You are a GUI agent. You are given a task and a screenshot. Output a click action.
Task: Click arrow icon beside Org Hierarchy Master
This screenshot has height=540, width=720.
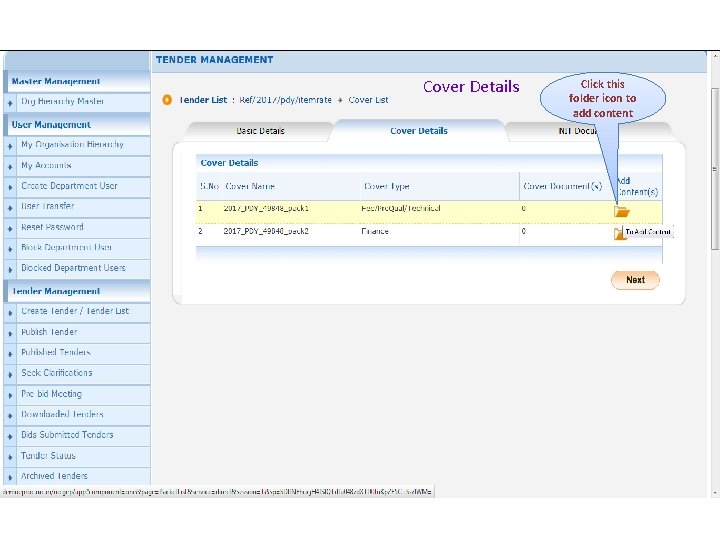(10, 103)
